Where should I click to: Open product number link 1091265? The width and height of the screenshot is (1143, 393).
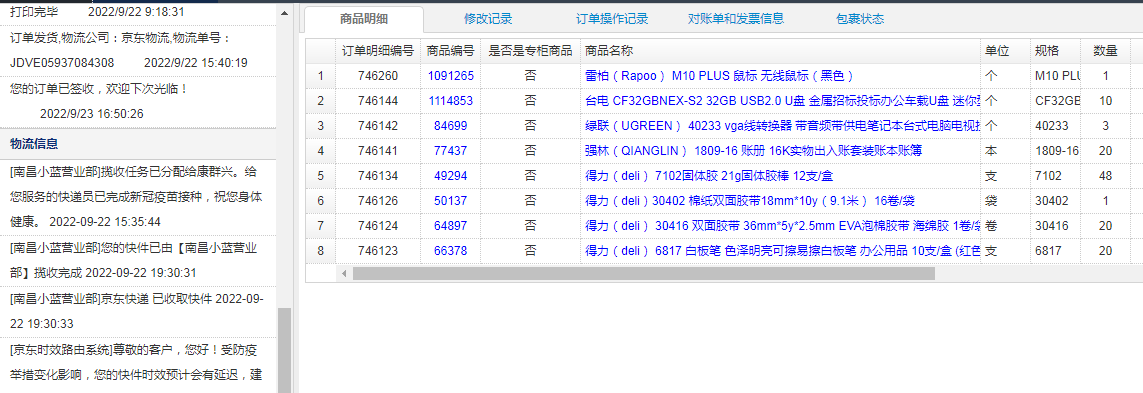point(450,76)
